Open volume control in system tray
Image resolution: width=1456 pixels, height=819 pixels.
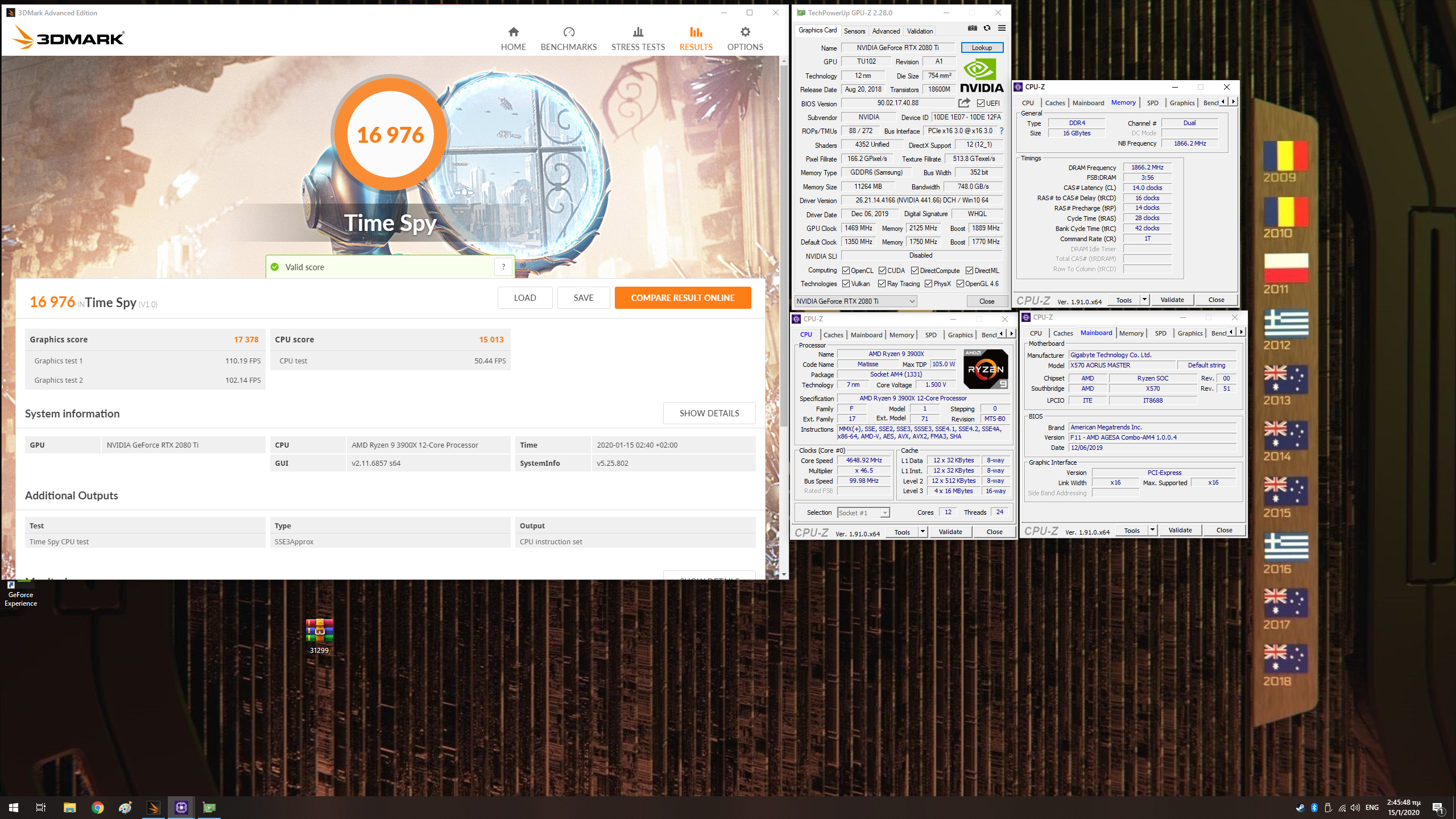1355,808
